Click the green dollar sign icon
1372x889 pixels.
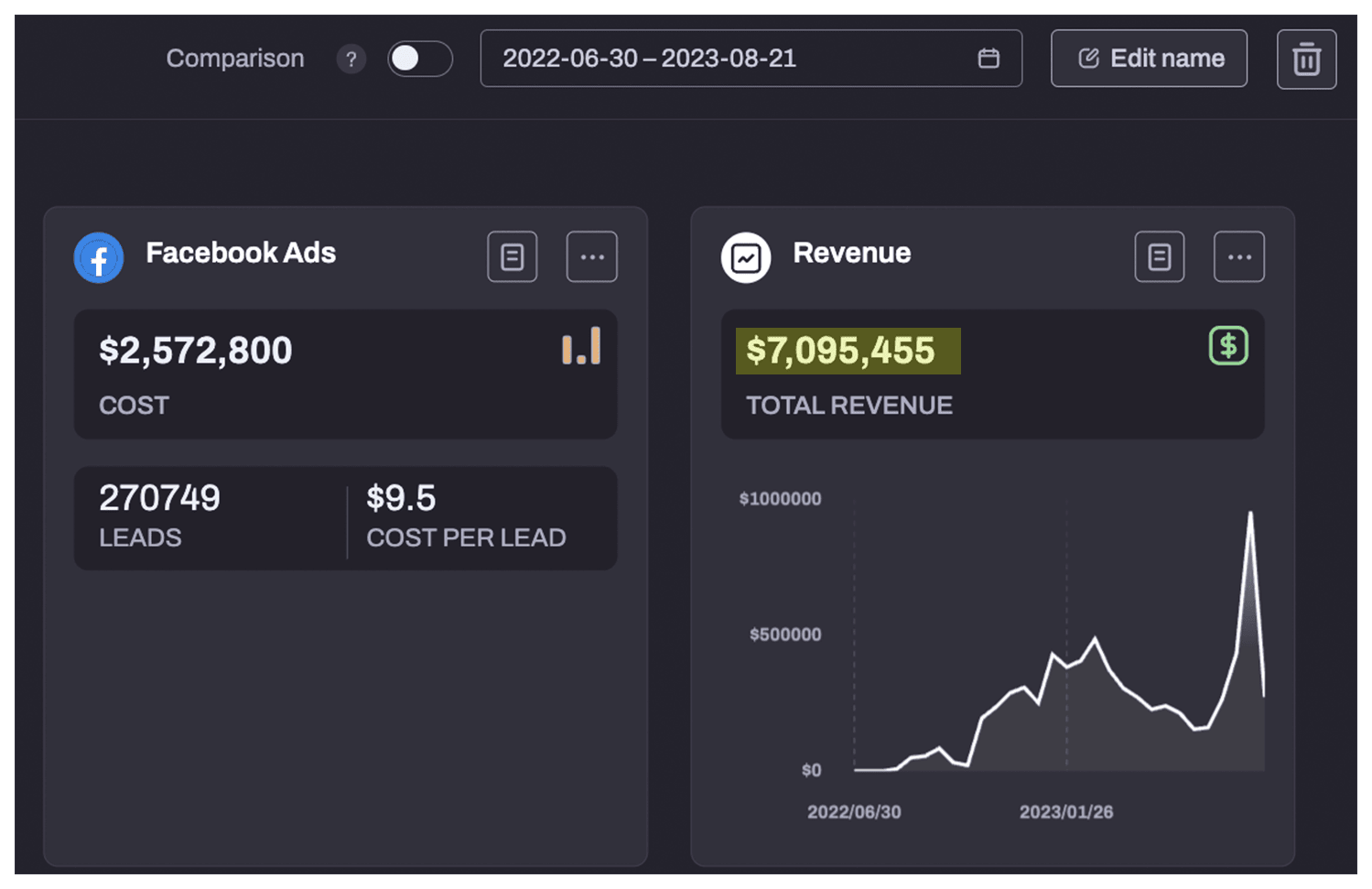pyautogui.click(x=1227, y=346)
